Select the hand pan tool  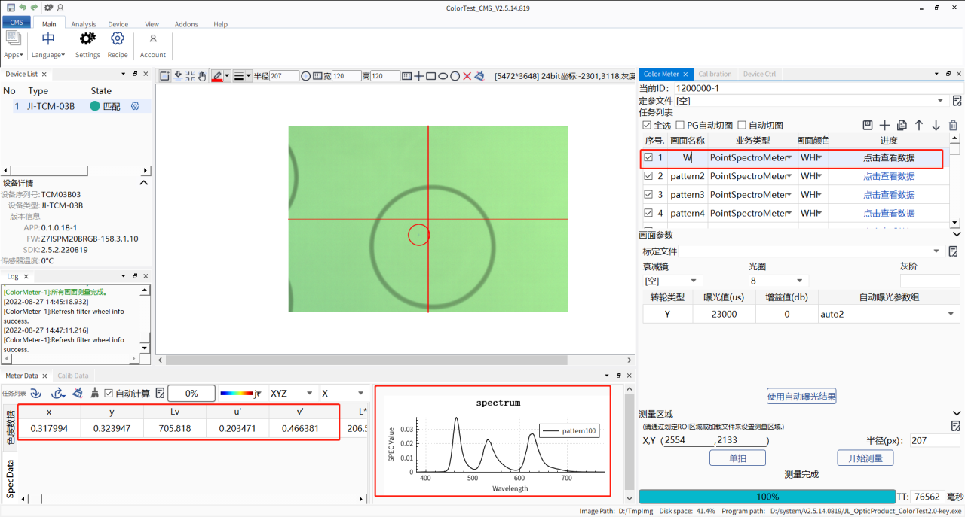click(x=202, y=75)
